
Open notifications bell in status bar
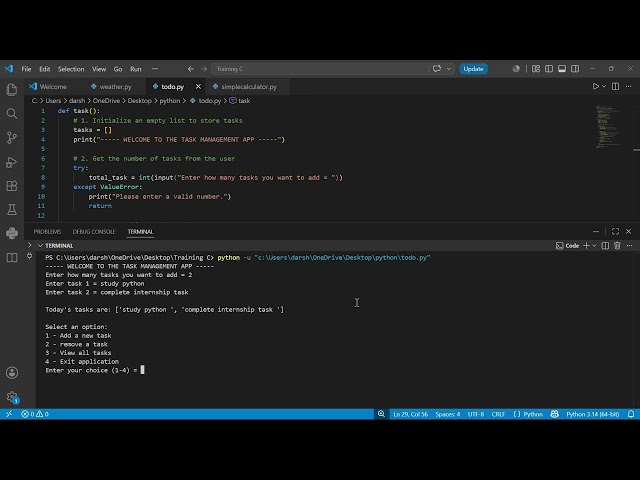(631, 414)
